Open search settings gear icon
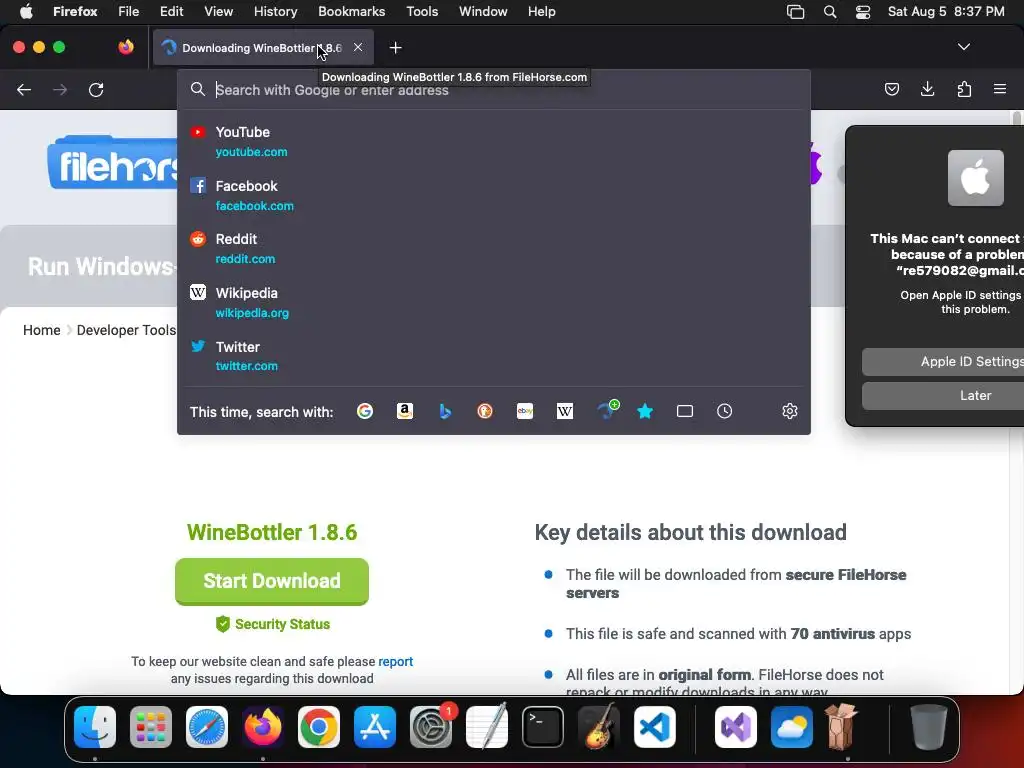The width and height of the screenshot is (1024, 768). tap(790, 411)
